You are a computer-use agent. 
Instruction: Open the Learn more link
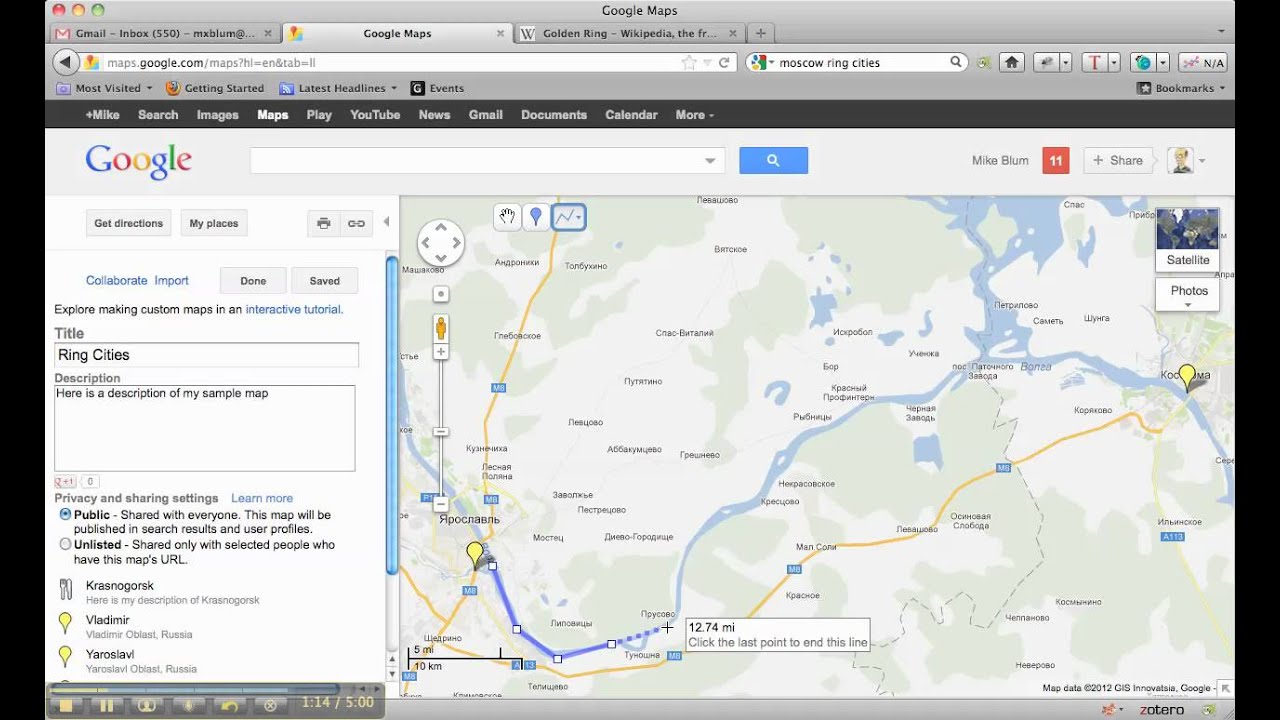coord(262,498)
